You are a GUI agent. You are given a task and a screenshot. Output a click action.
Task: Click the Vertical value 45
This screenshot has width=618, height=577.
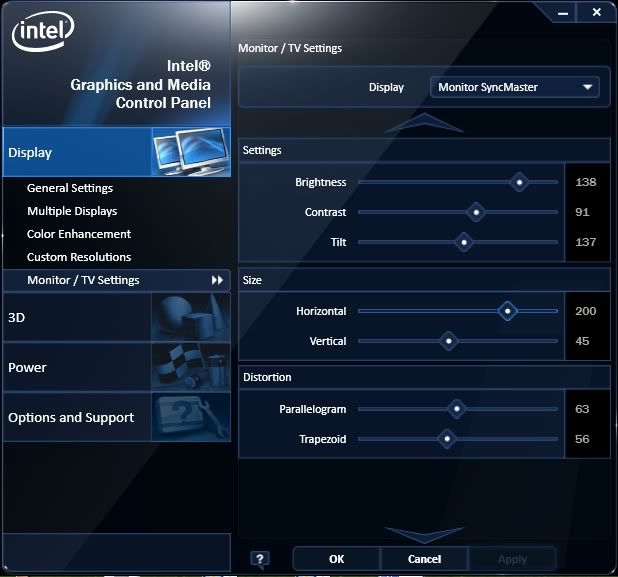point(582,341)
